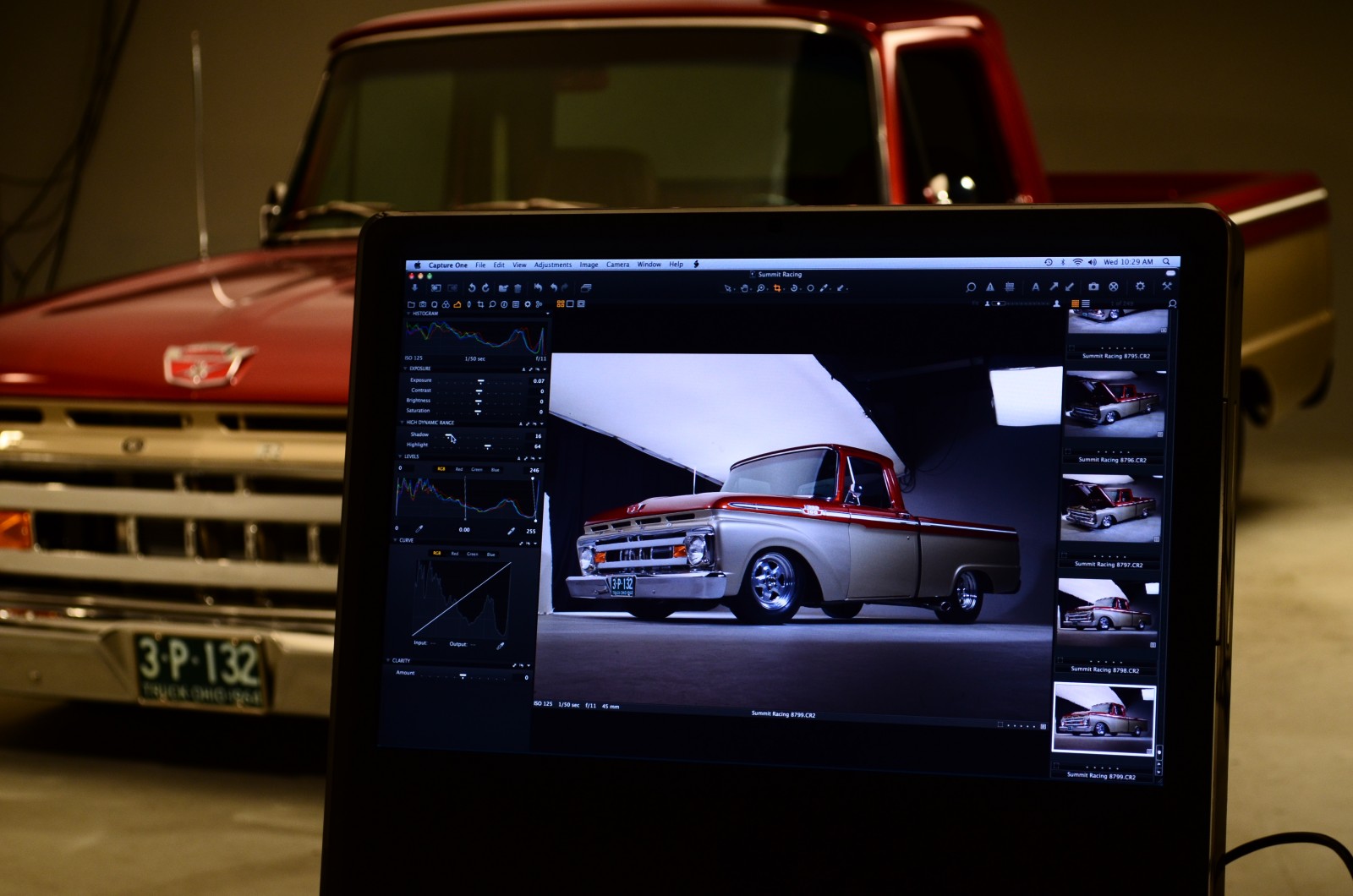Viewport: 1353px width, 896px height.
Task: Click the trash delete icon
Action: pos(518,288)
